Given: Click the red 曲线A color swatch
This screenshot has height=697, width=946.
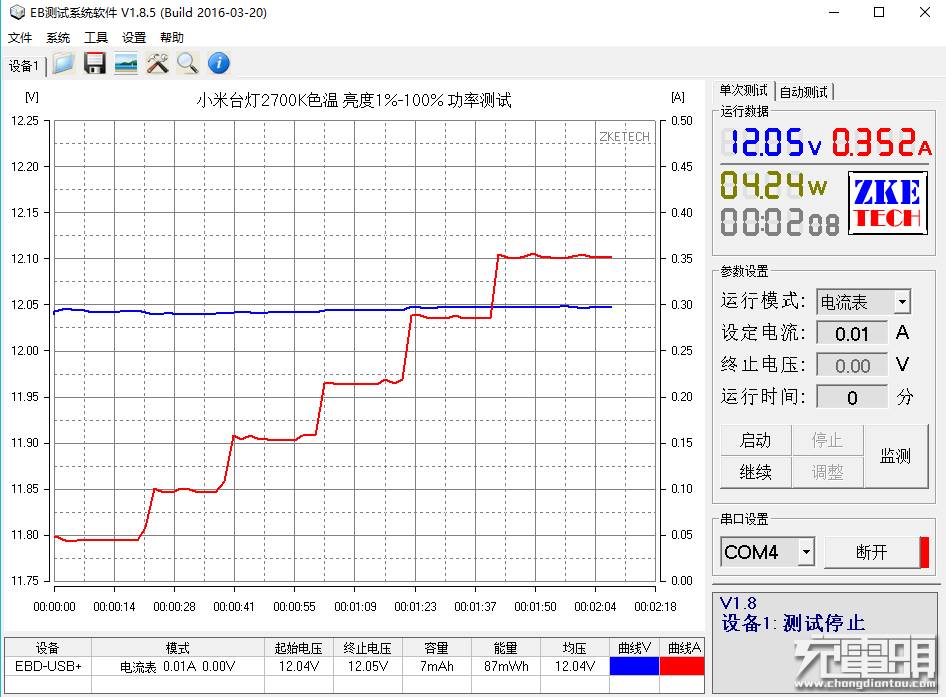Looking at the screenshot, I should pos(682,666).
